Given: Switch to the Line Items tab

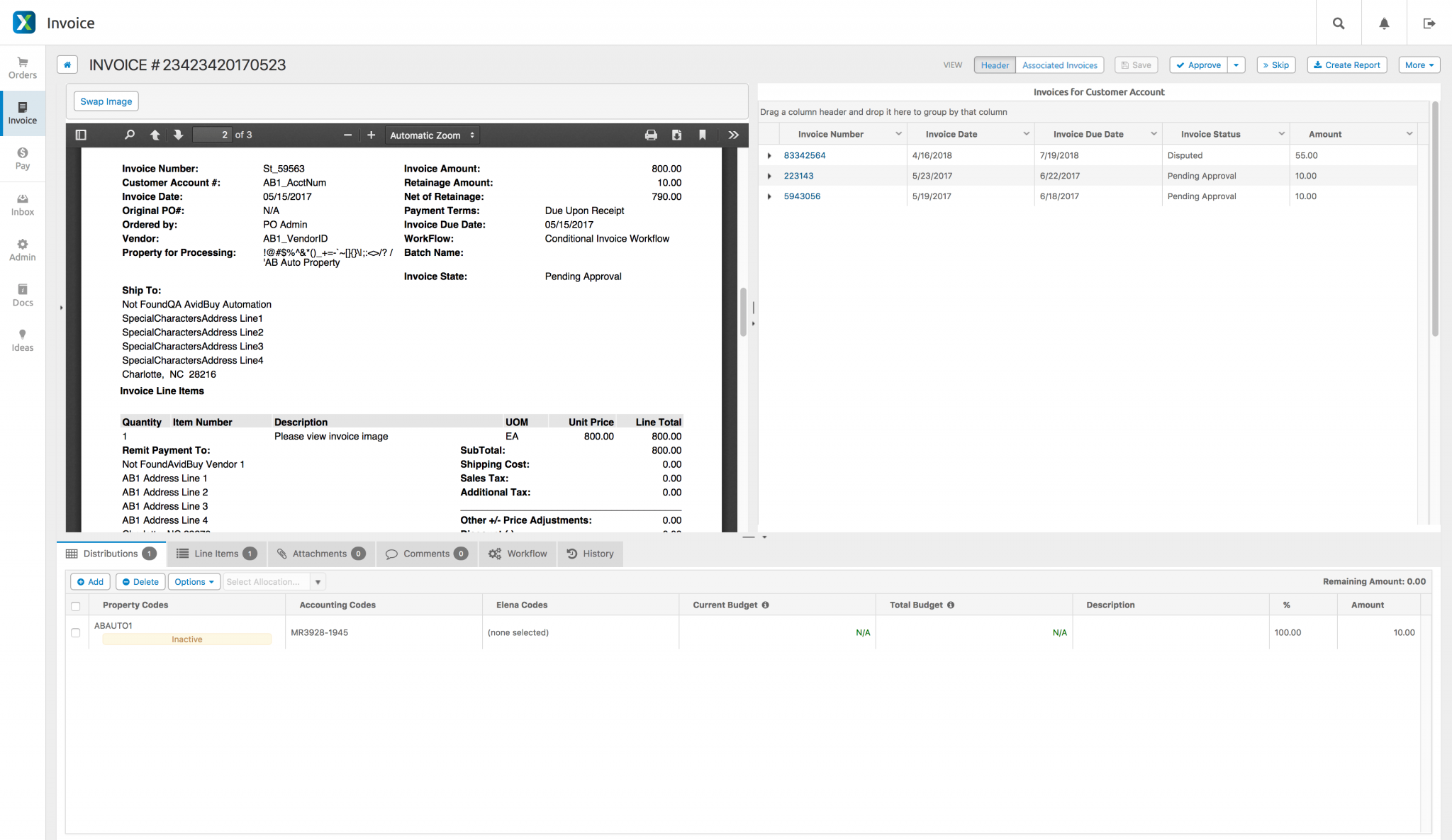Looking at the screenshot, I should pyautogui.click(x=216, y=554).
